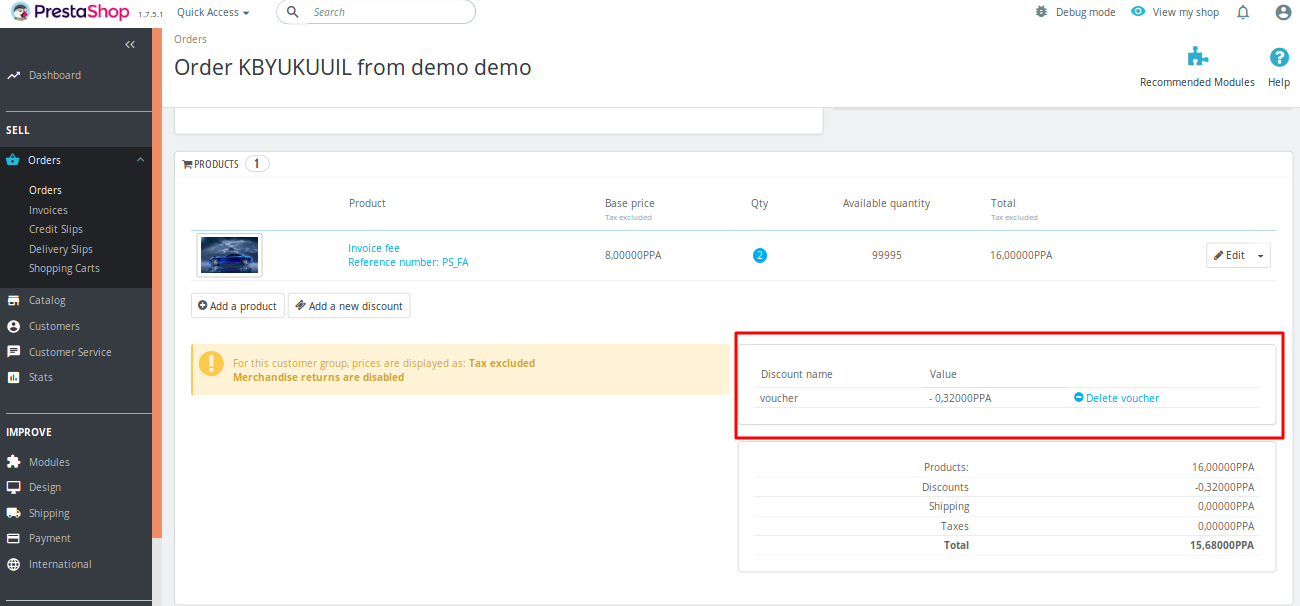Click the Delete voucher link
This screenshot has height=606, width=1300.
tap(1116, 398)
